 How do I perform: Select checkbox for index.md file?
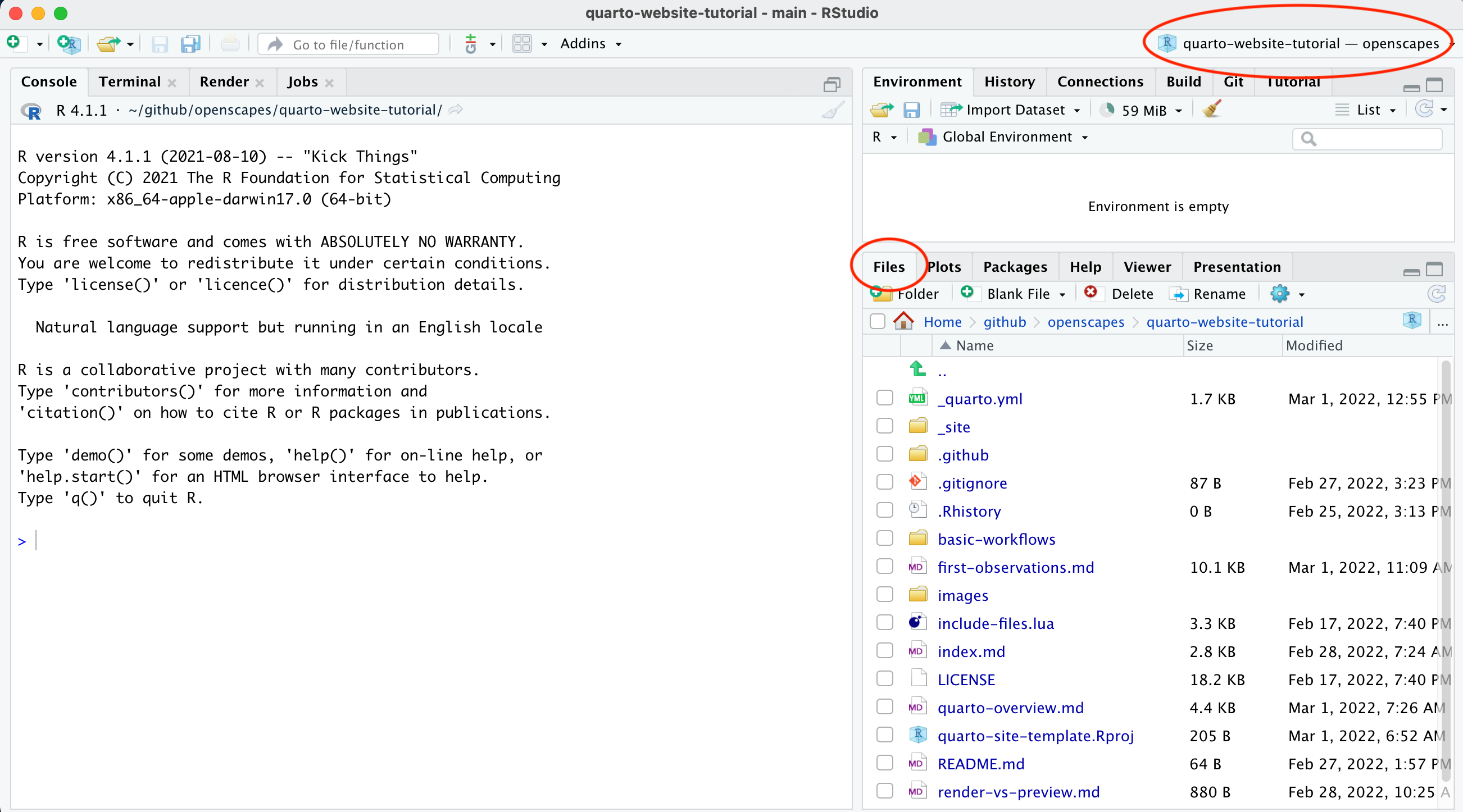[884, 651]
